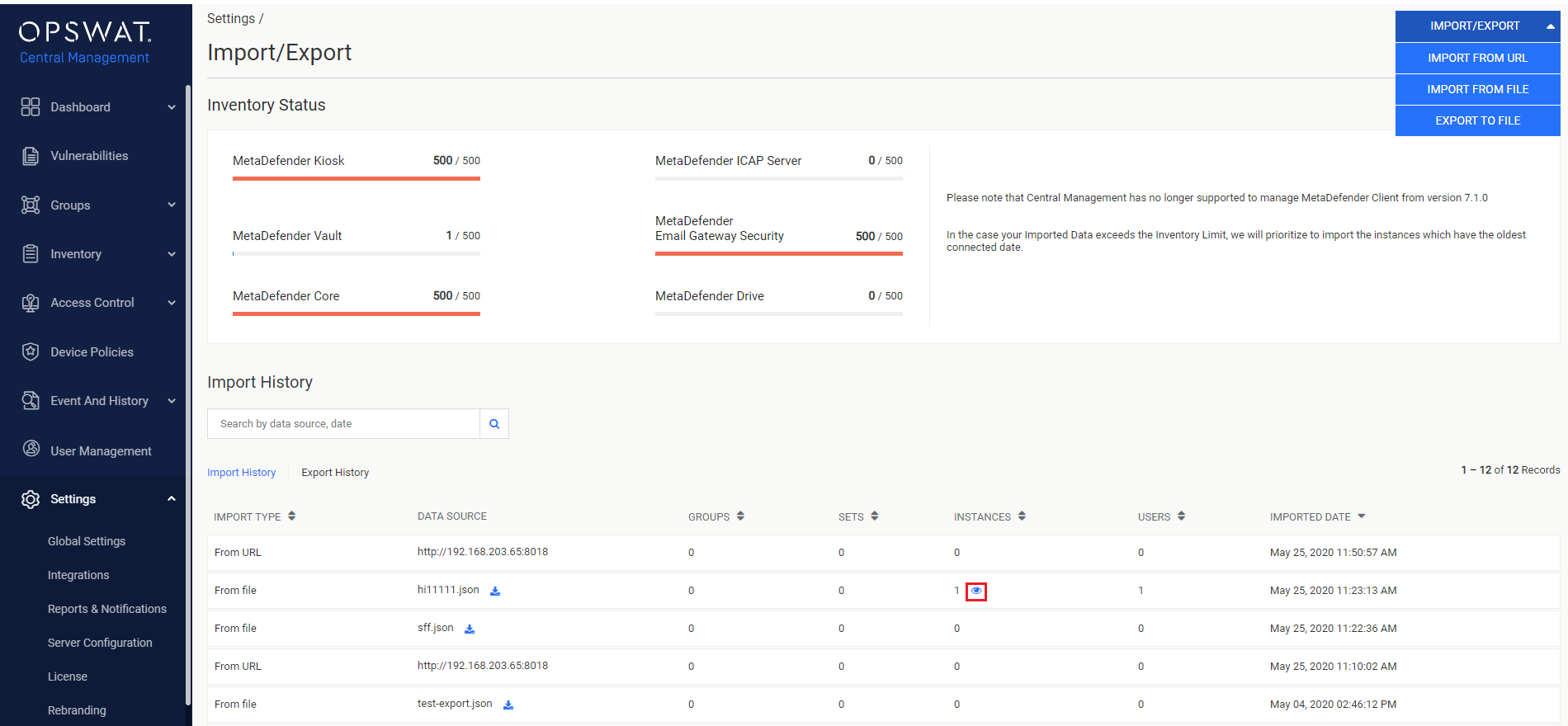The height and width of the screenshot is (726, 1568).
Task: Click the Access Control icon
Action: 31,303
